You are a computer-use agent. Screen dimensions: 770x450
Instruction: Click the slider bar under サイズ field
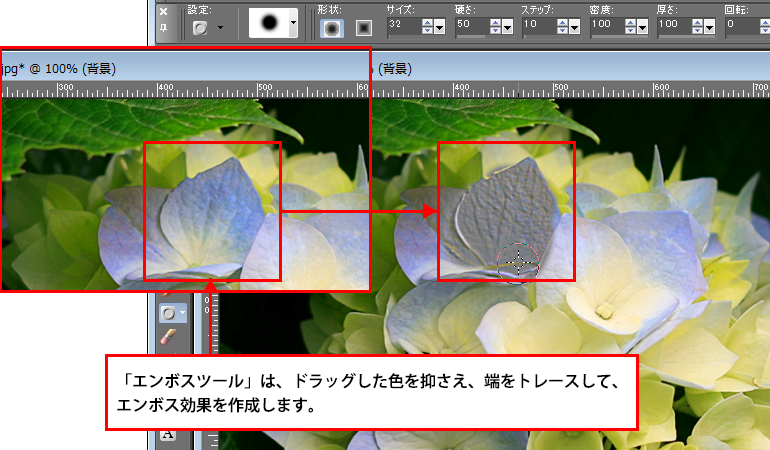coord(416,36)
